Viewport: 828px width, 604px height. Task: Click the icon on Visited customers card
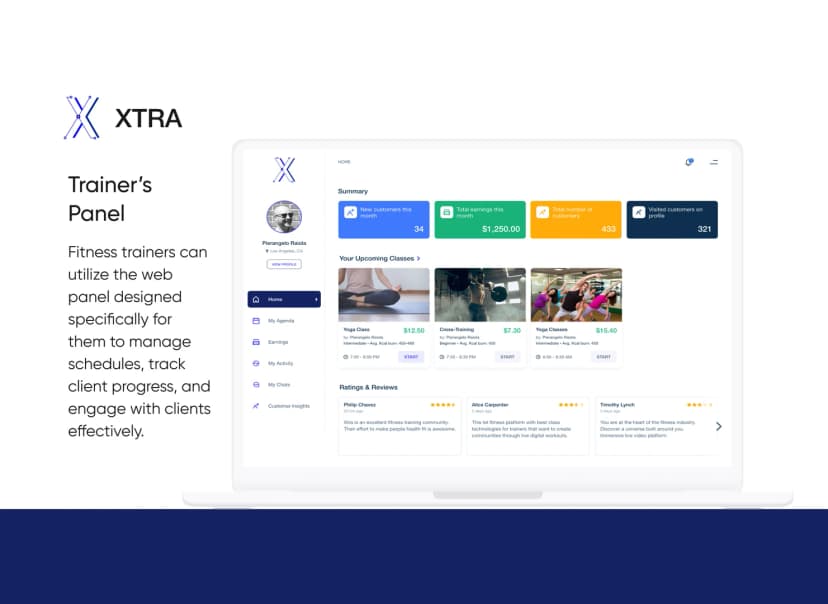(x=638, y=212)
